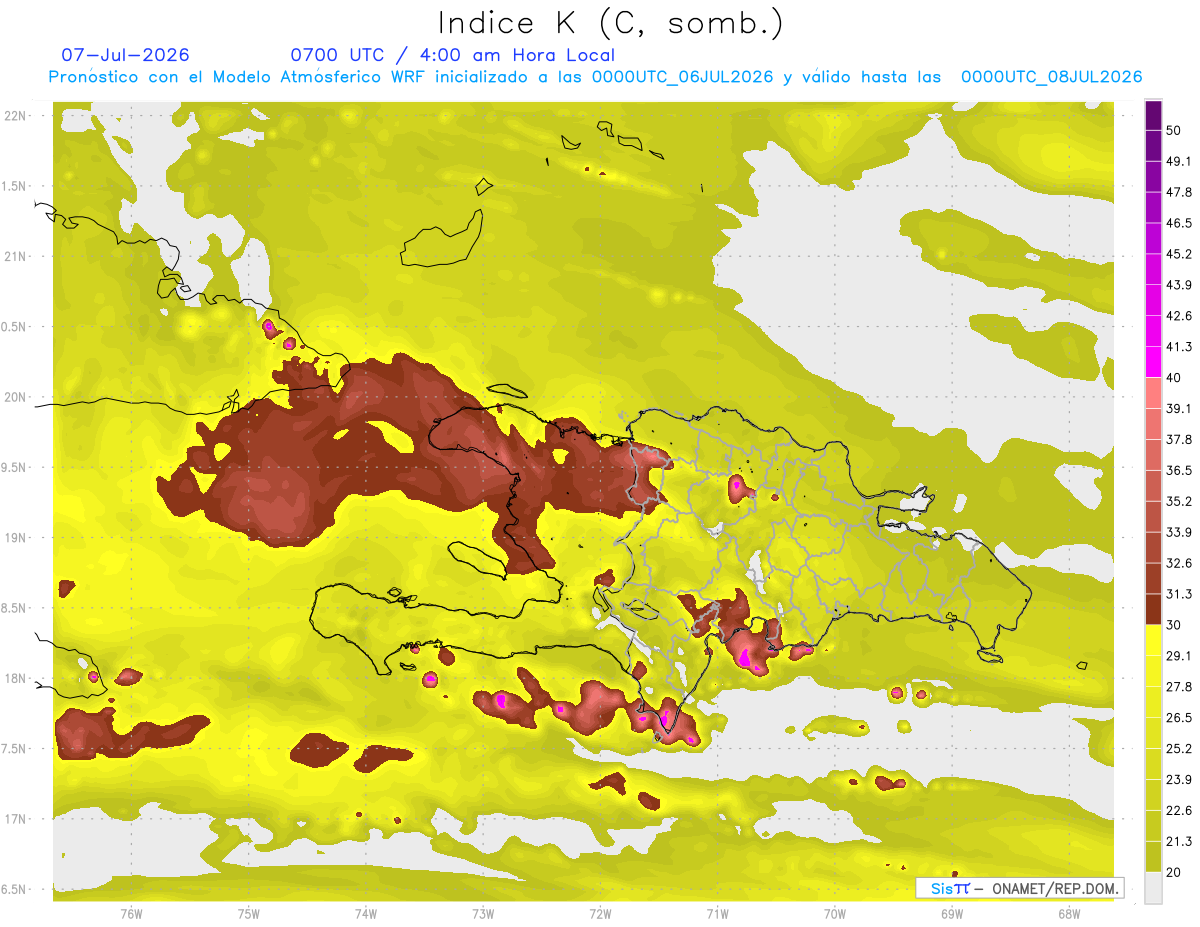This screenshot has width=1200, height=927.
Task: Click longitude axis label '74W'
Action: (x=366, y=913)
